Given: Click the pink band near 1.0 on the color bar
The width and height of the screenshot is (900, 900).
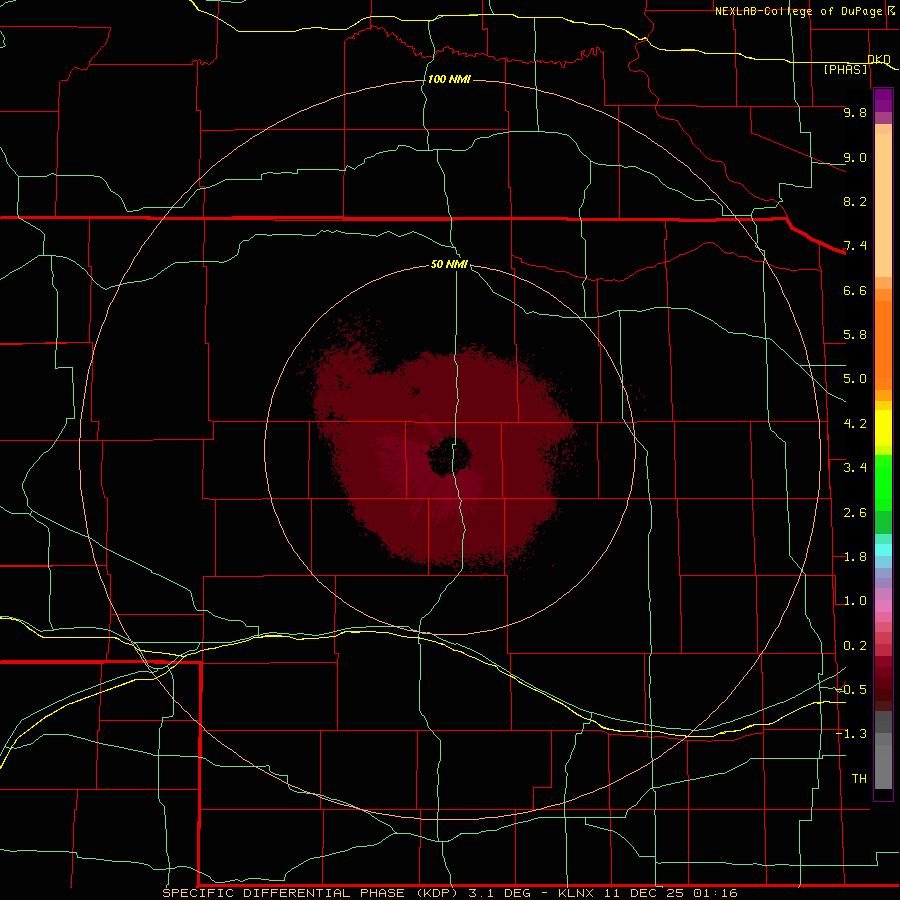Looking at the screenshot, I should 883,606.
